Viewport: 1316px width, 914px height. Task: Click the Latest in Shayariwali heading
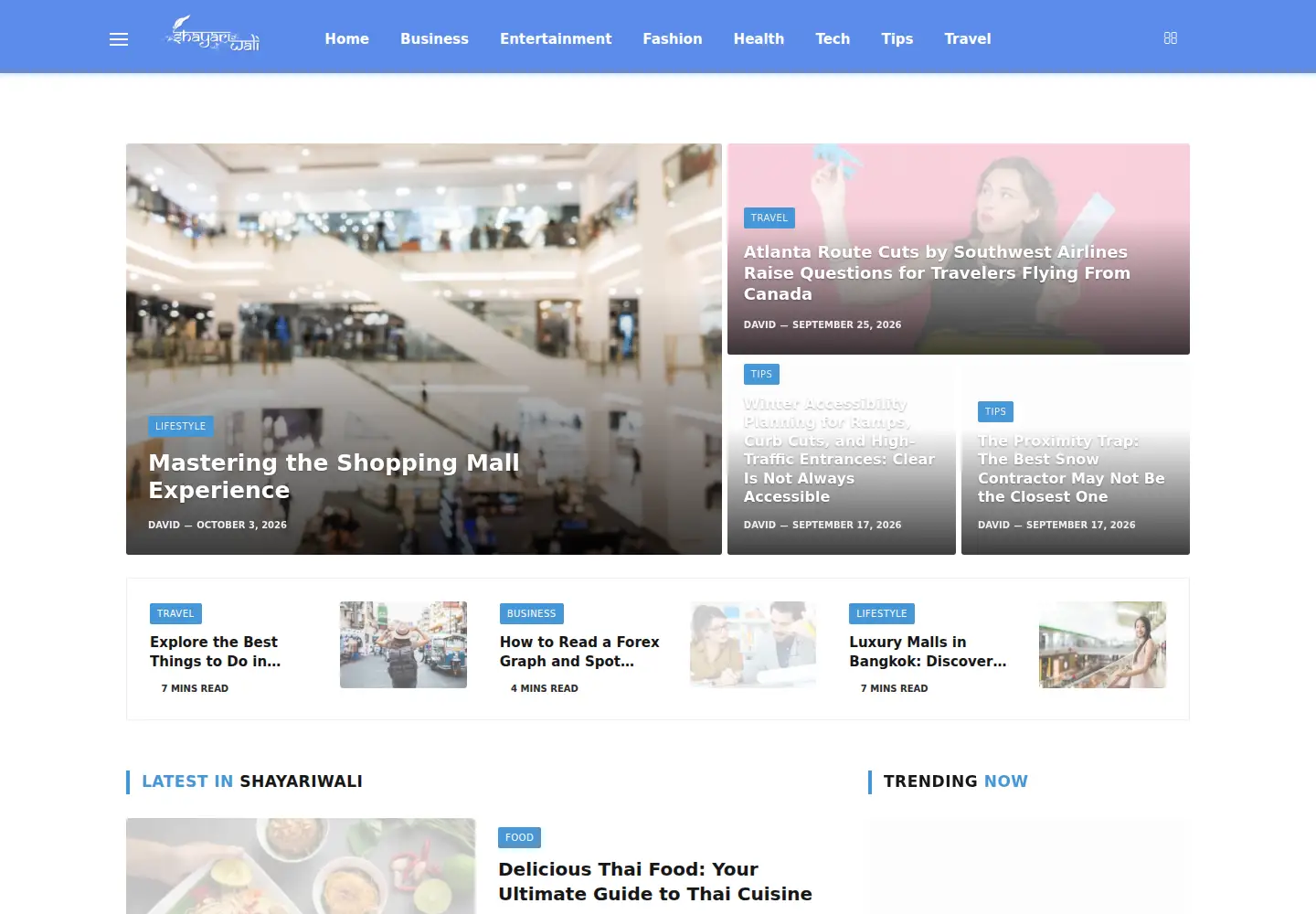click(252, 781)
